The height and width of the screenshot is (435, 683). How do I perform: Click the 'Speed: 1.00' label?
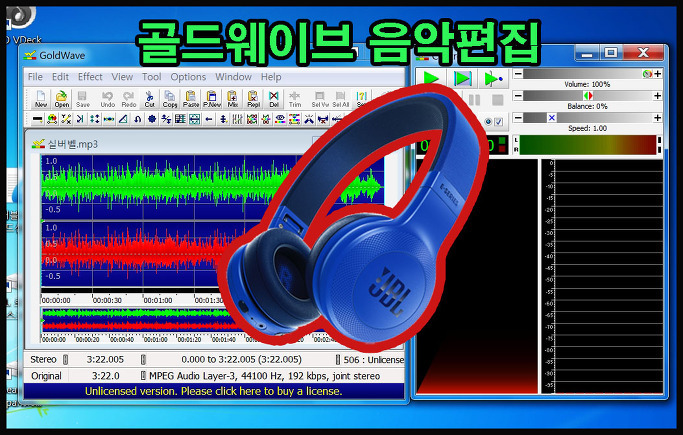click(x=587, y=128)
